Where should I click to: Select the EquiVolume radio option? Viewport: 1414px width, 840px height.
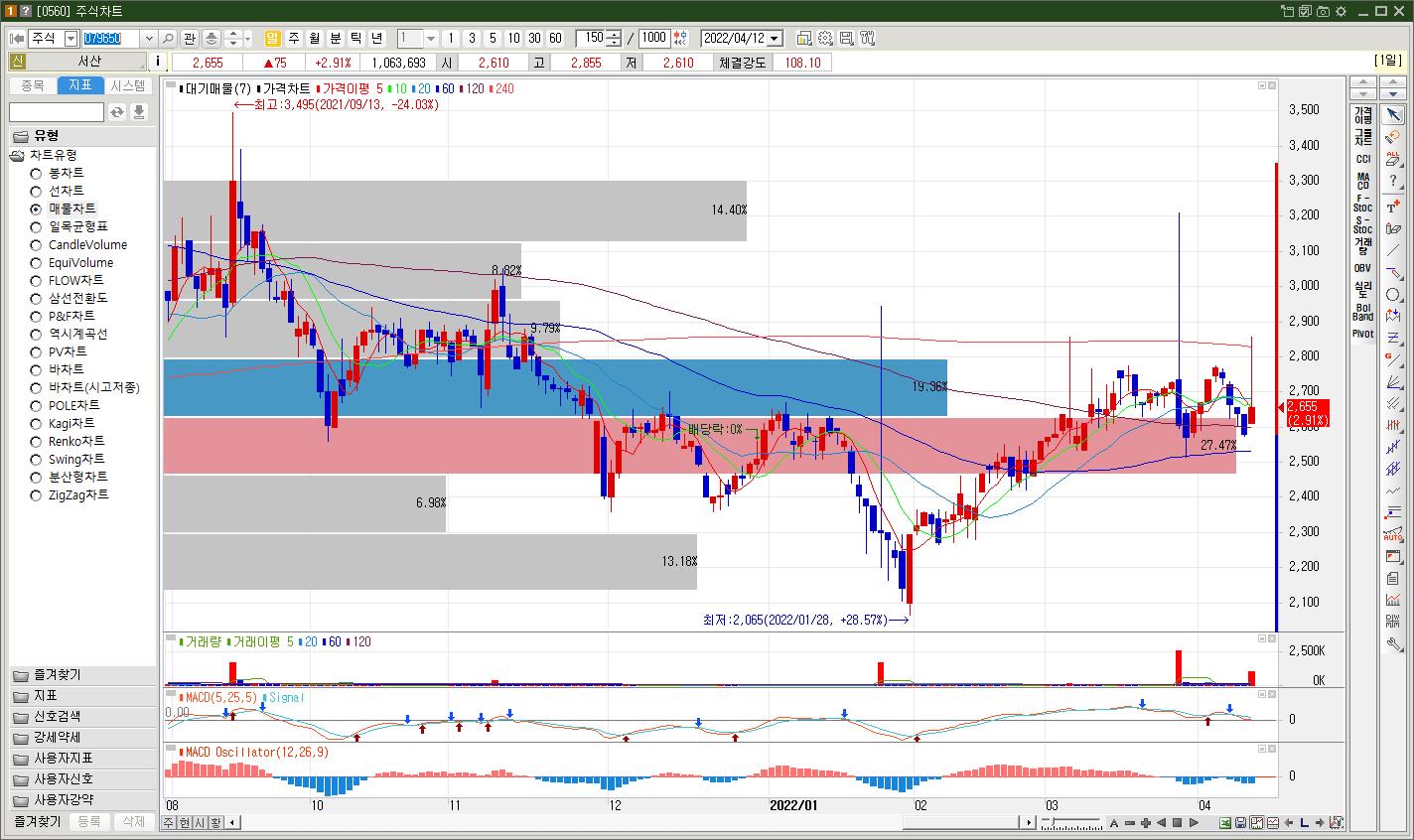coord(36,262)
